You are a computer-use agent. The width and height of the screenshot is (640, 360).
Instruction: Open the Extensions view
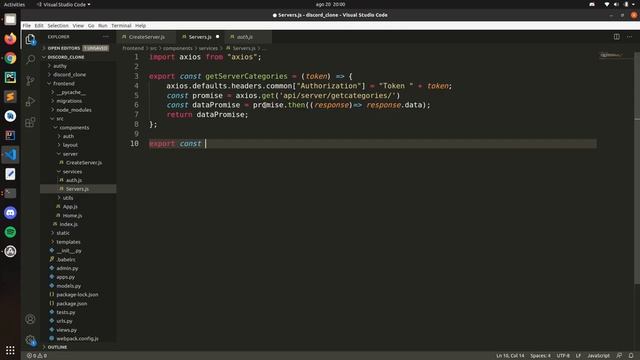(x=30, y=122)
